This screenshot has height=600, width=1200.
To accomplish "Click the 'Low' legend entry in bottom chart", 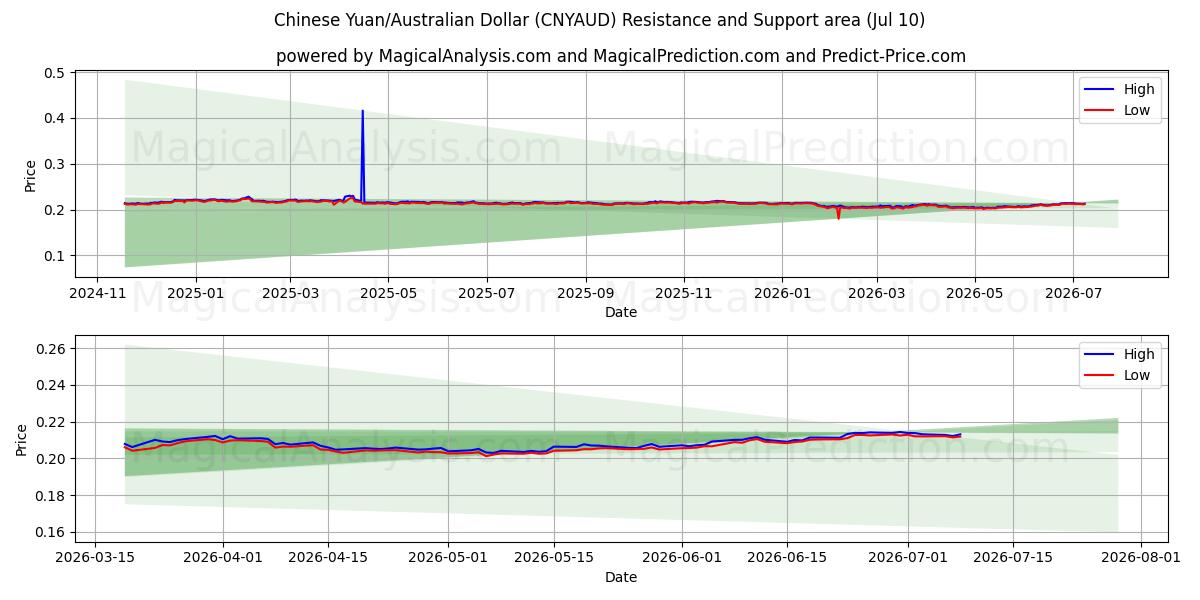I will [1137, 376].
